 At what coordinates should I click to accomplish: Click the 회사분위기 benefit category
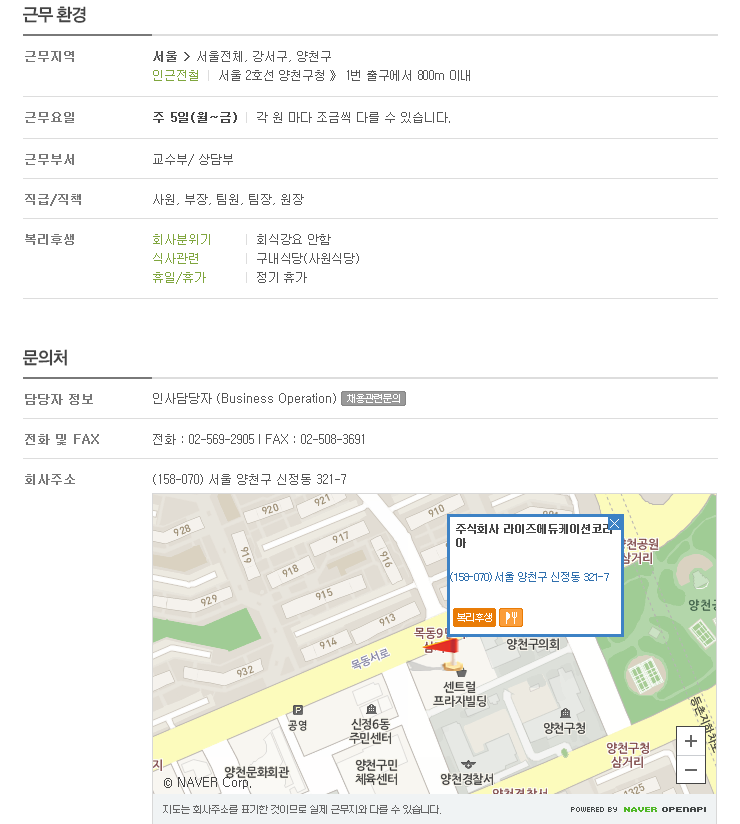181,240
